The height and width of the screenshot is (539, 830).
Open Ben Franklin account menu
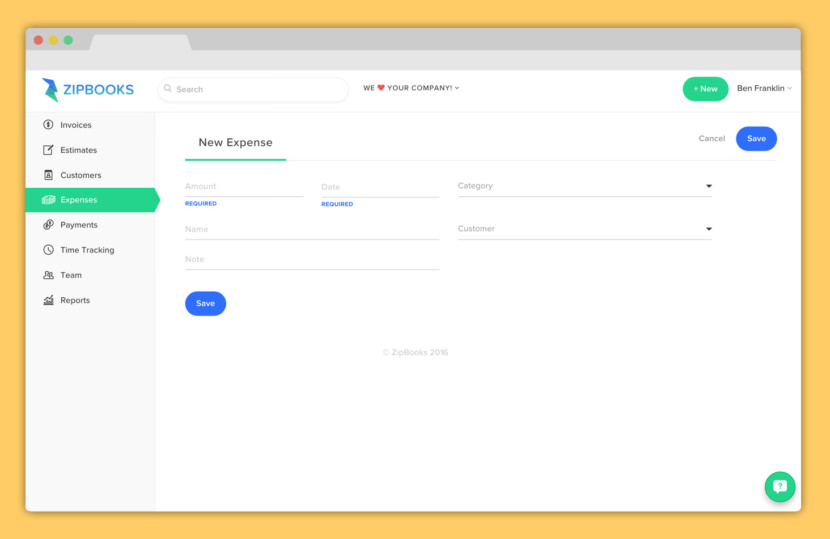click(764, 88)
